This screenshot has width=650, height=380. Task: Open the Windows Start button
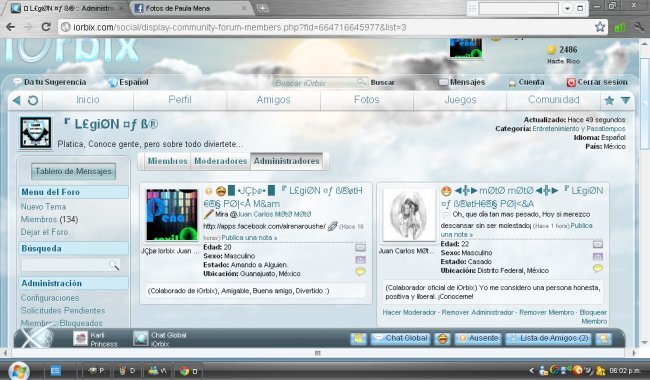(19, 370)
